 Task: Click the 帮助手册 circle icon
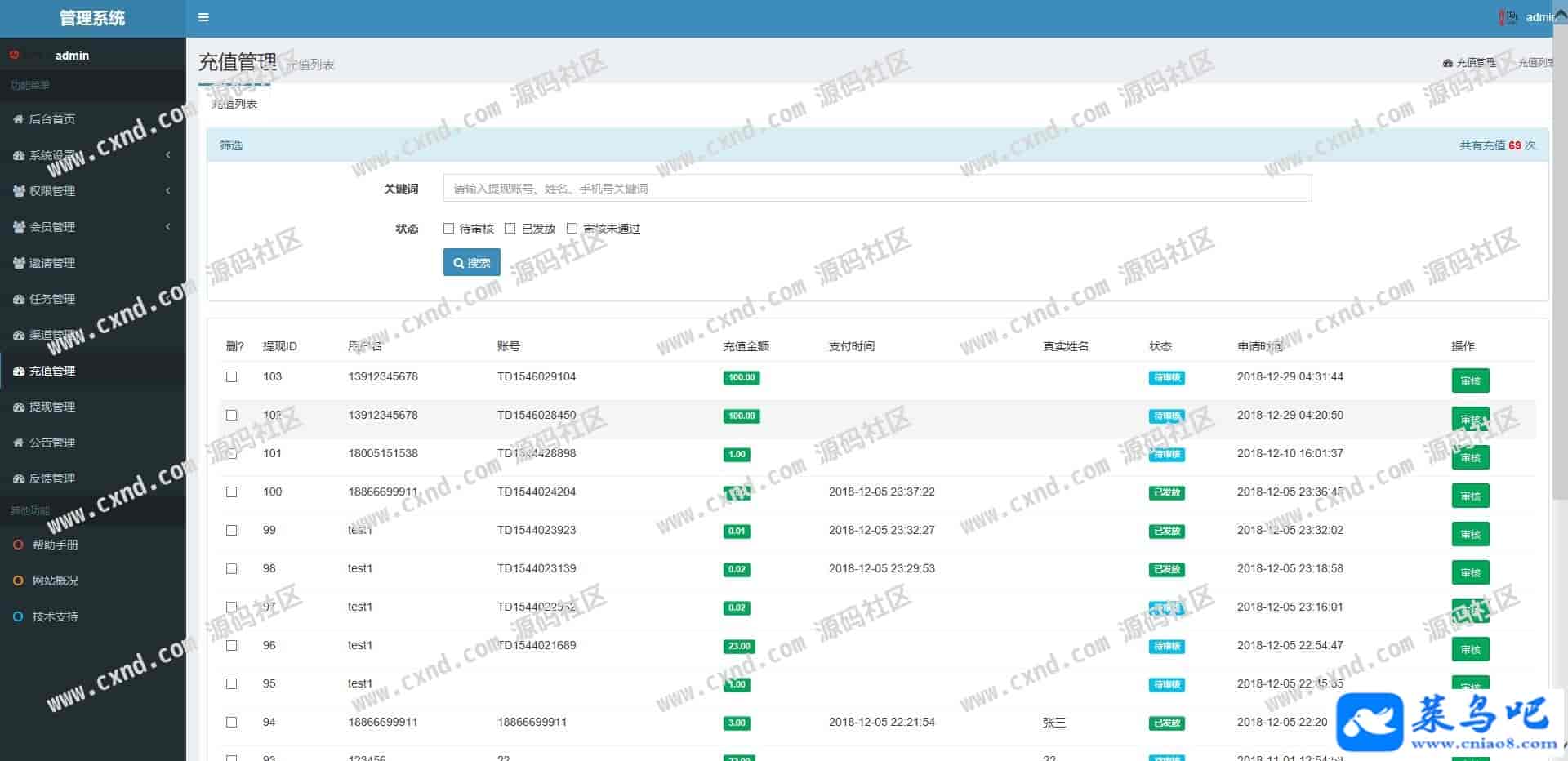click(x=18, y=545)
